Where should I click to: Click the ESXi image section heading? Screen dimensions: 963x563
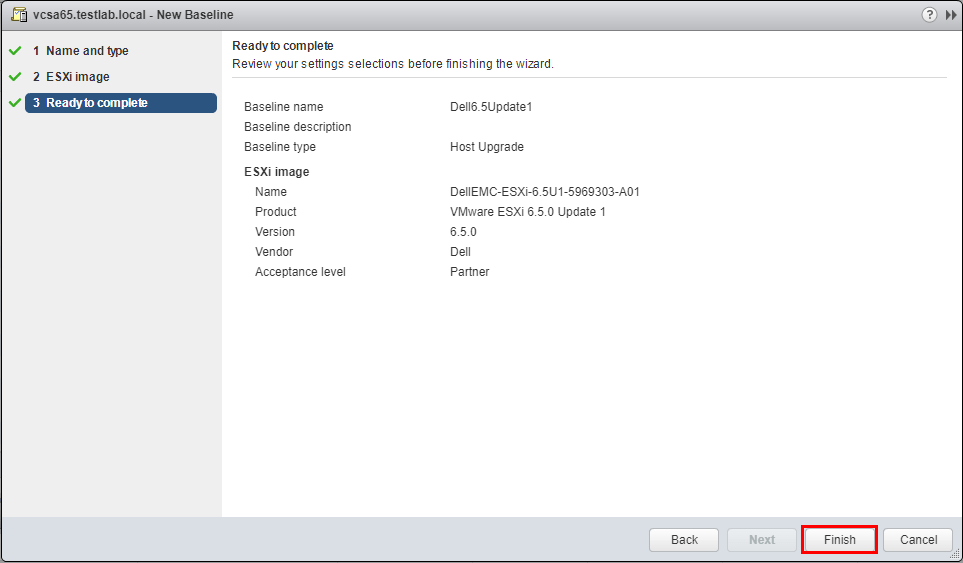276,172
